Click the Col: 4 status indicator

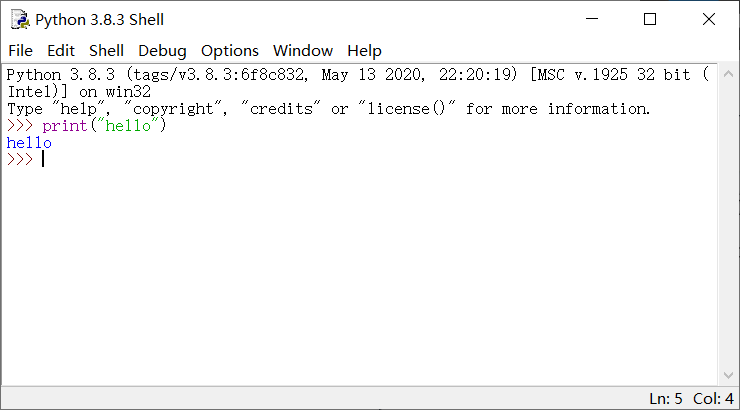coord(713,399)
